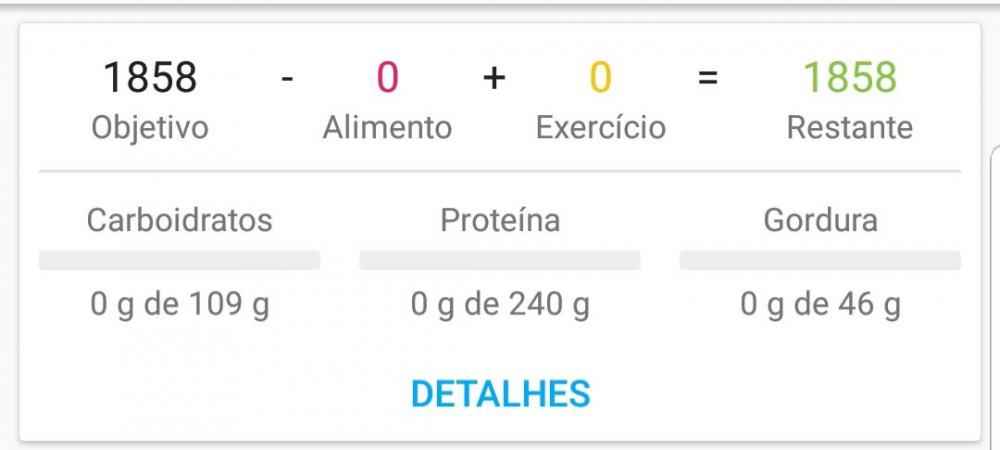Click the Proteína heading
Image resolution: width=1000 pixels, height=450 pixels.
click(x=500, y=220)
